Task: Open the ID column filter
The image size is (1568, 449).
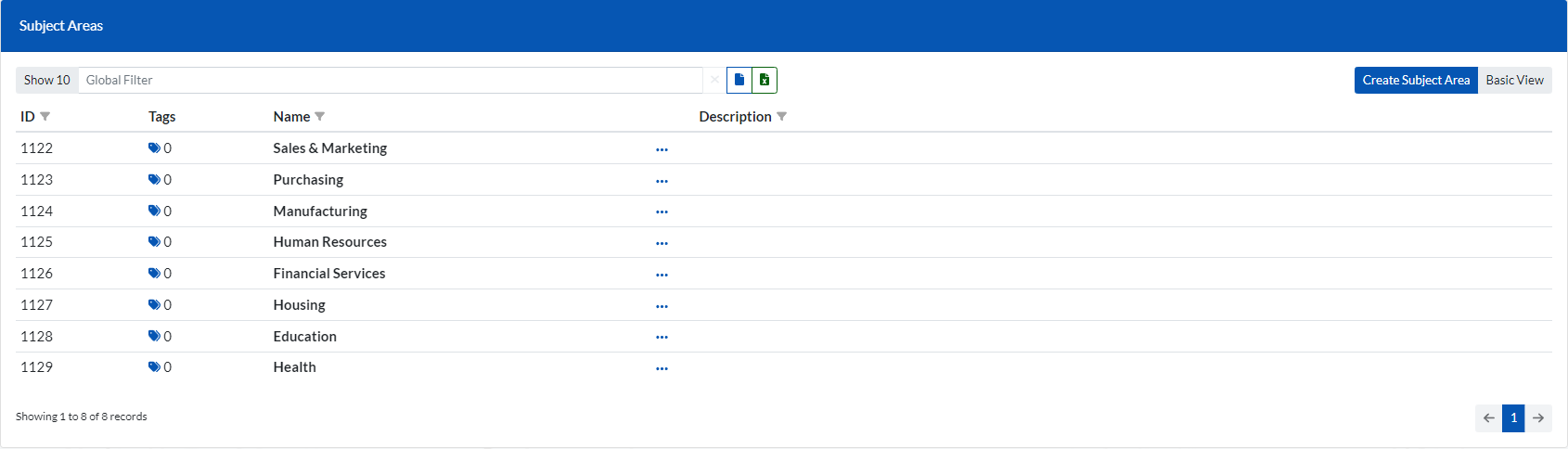Action: (x=45, y=117)
